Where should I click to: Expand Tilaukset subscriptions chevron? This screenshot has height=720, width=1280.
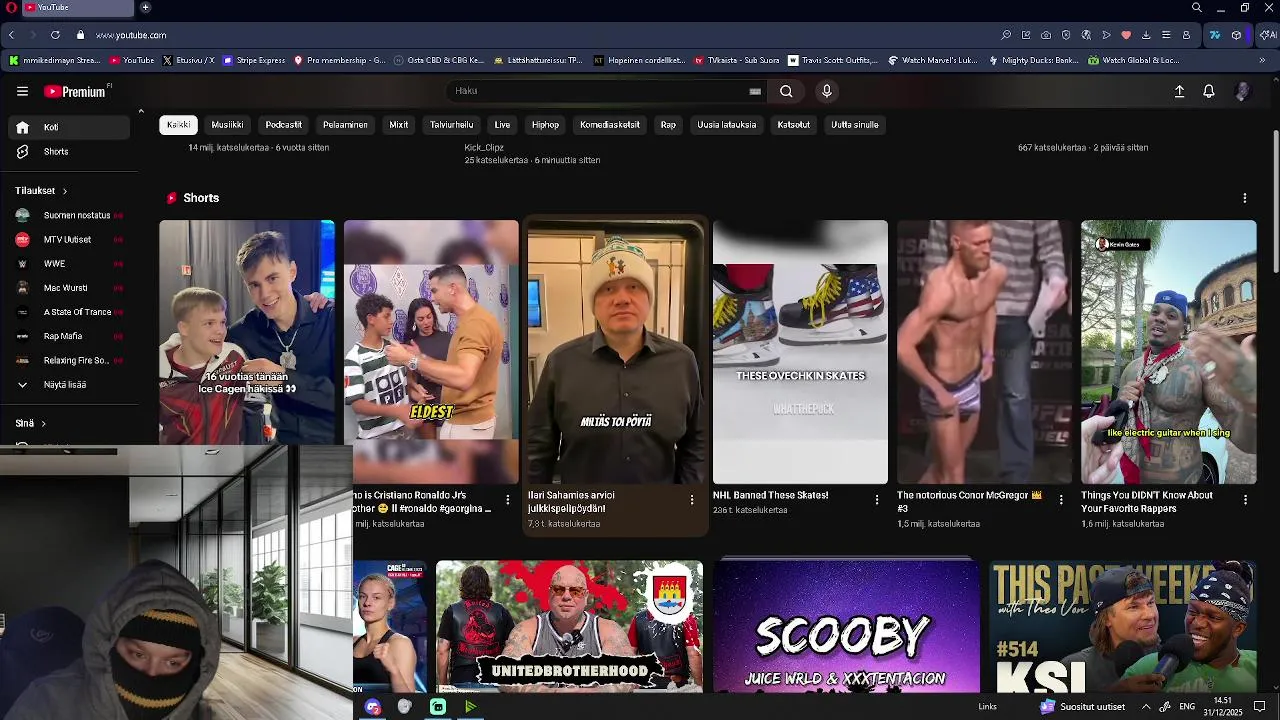coord(65,191)
